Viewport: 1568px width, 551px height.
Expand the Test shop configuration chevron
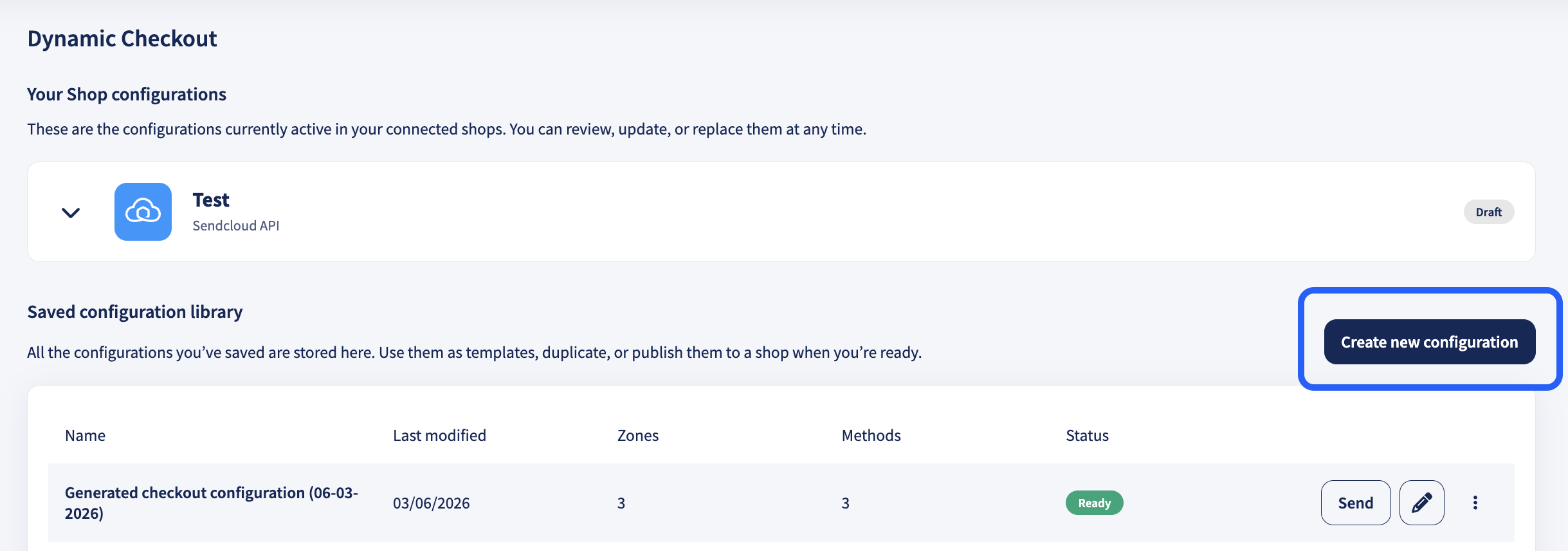pyautogui.click(x=71, y=212)
